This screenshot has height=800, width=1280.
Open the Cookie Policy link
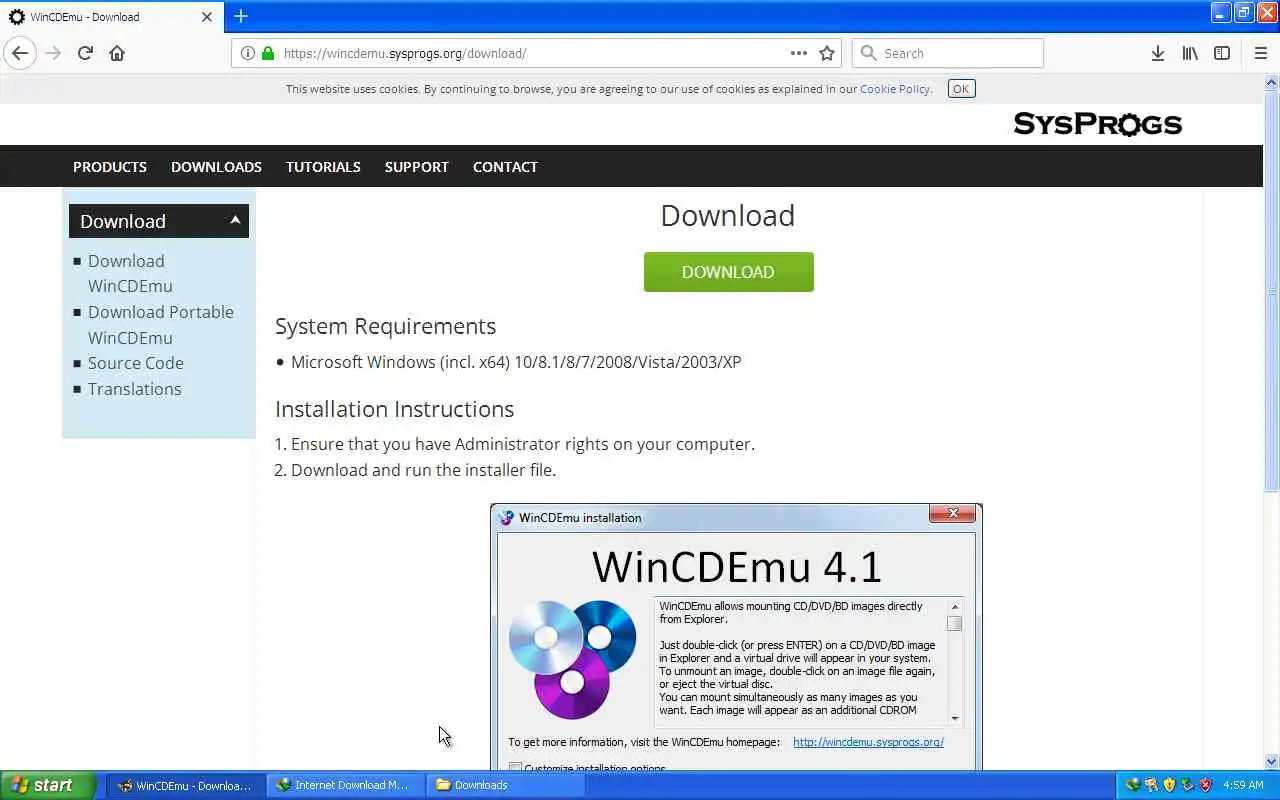click(x=895, y=89)
